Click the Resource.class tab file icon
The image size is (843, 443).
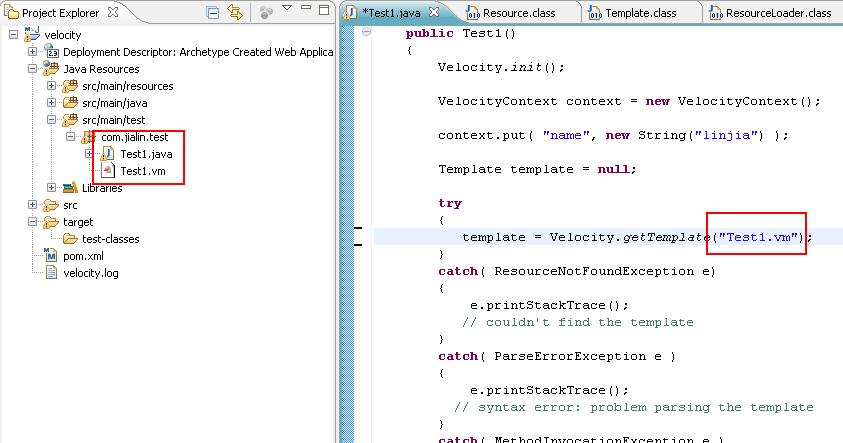[x=473, y=13]
